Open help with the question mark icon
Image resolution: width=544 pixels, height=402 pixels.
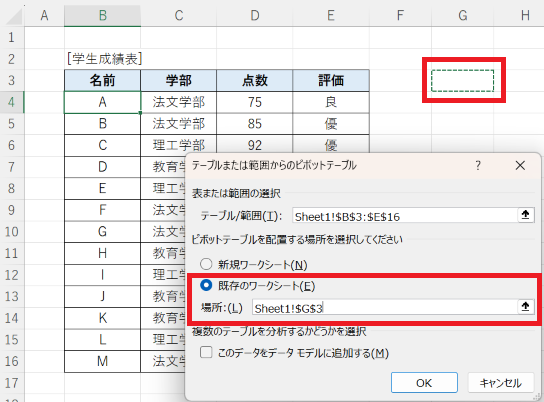478,165
